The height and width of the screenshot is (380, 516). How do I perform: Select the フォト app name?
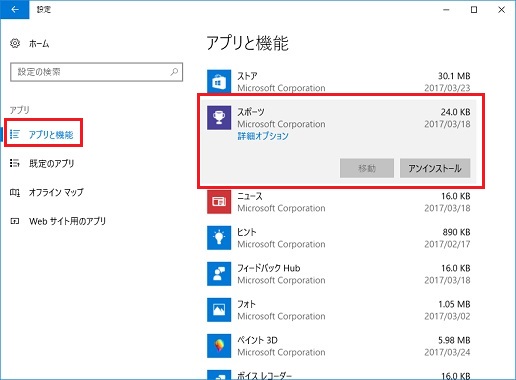coord(246,304)
